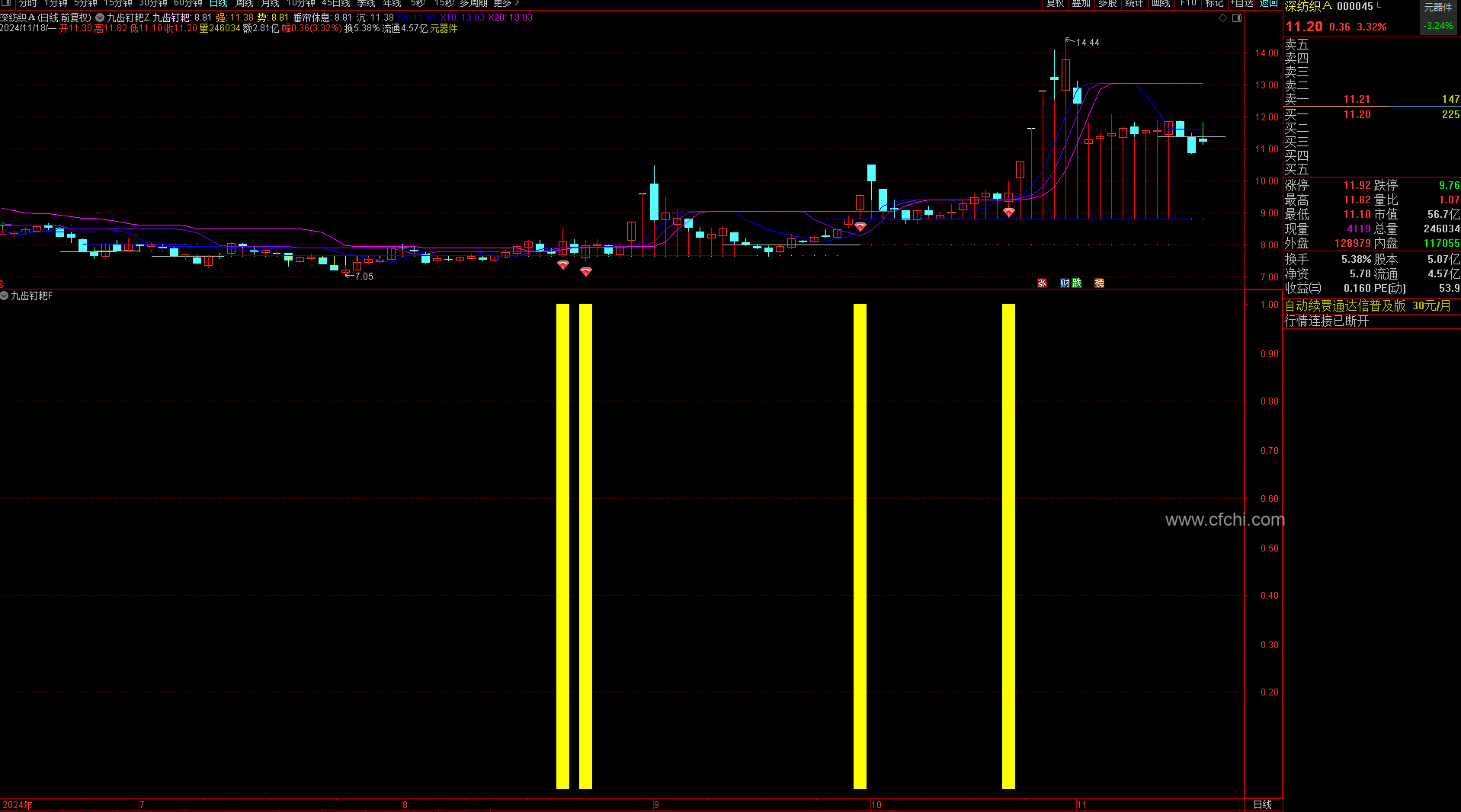Click the 财 marker icon on the chart
The image size is (1461, 812).
pyautogui.click(x=1065, y=283)
